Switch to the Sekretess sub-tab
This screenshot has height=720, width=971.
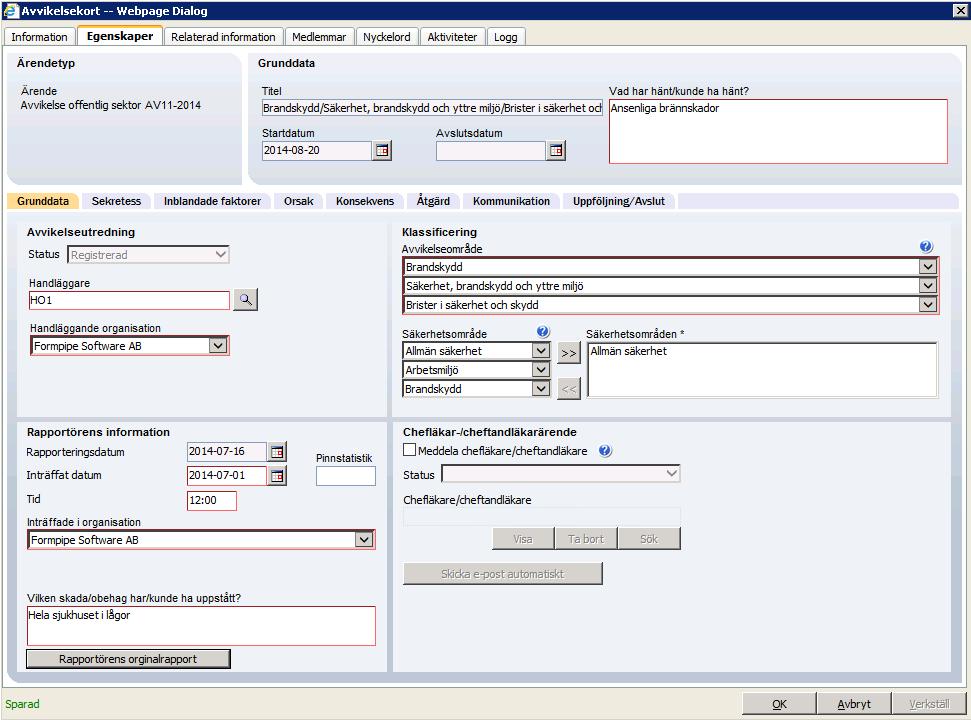(116, 201)
